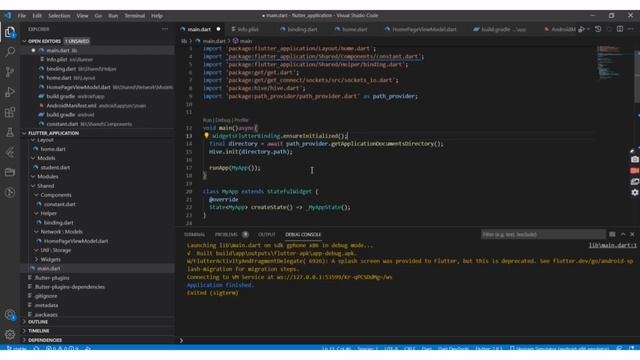Image resolution: width=640 pixels, height=360 pixels.
Task: Click the gallery icon on the right overlay
Action: (635, 182)
